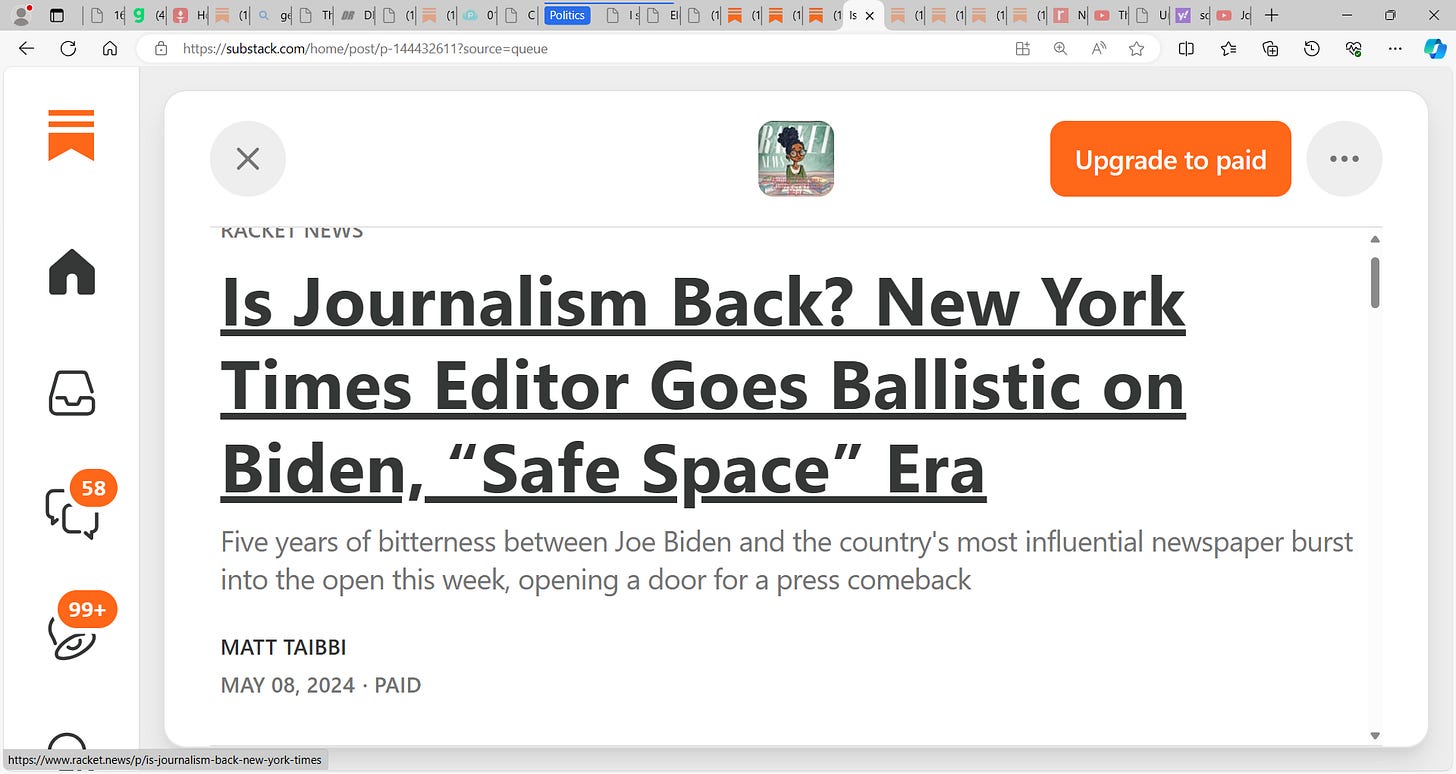Switch to the YouTube 'Tl' tab
Image resolution: width=1456 pixels, height=774 pixels.
1110,15
